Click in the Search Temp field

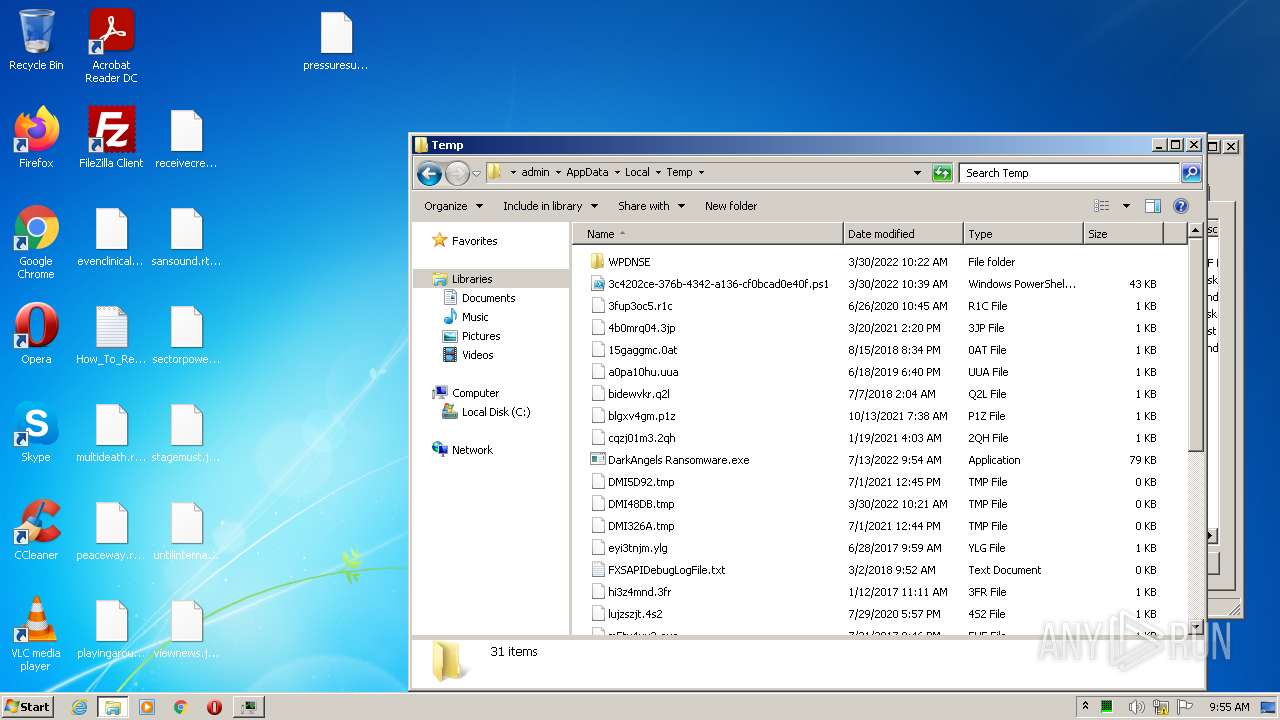click(1069, 173)
